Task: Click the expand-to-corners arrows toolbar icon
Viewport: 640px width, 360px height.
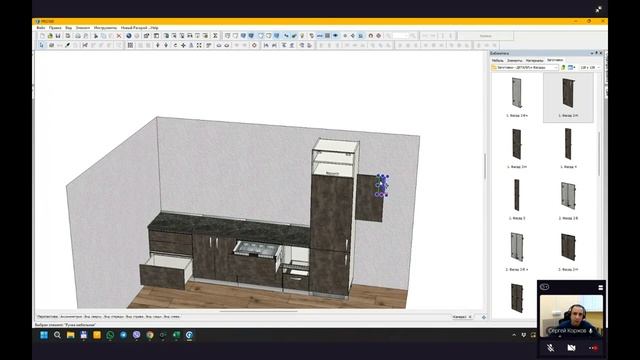Action: pyautogui.click(x=199, y=45)
